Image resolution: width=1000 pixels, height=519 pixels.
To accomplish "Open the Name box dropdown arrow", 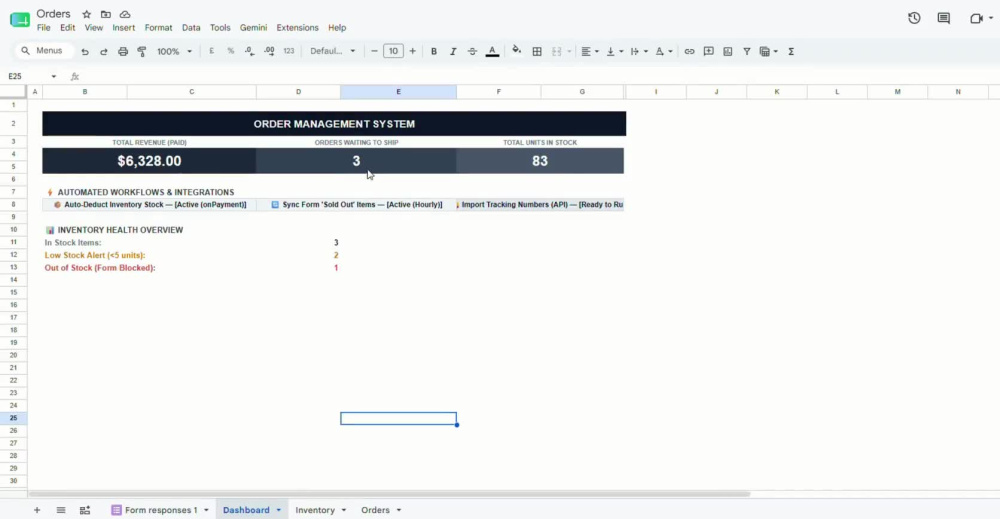I will click(54, 77).
